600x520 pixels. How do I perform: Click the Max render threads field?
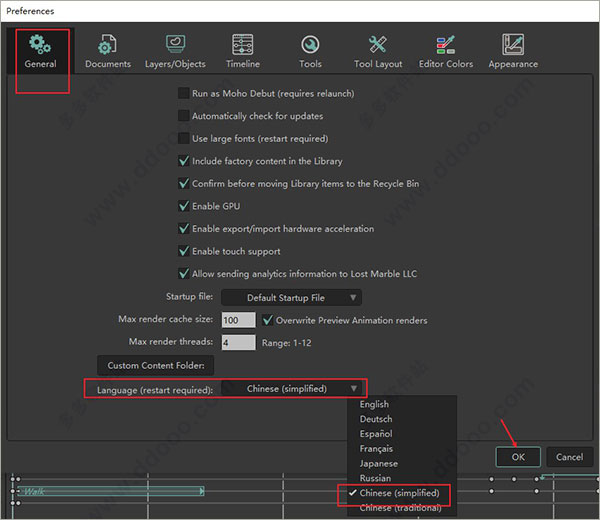pos(238,342)
